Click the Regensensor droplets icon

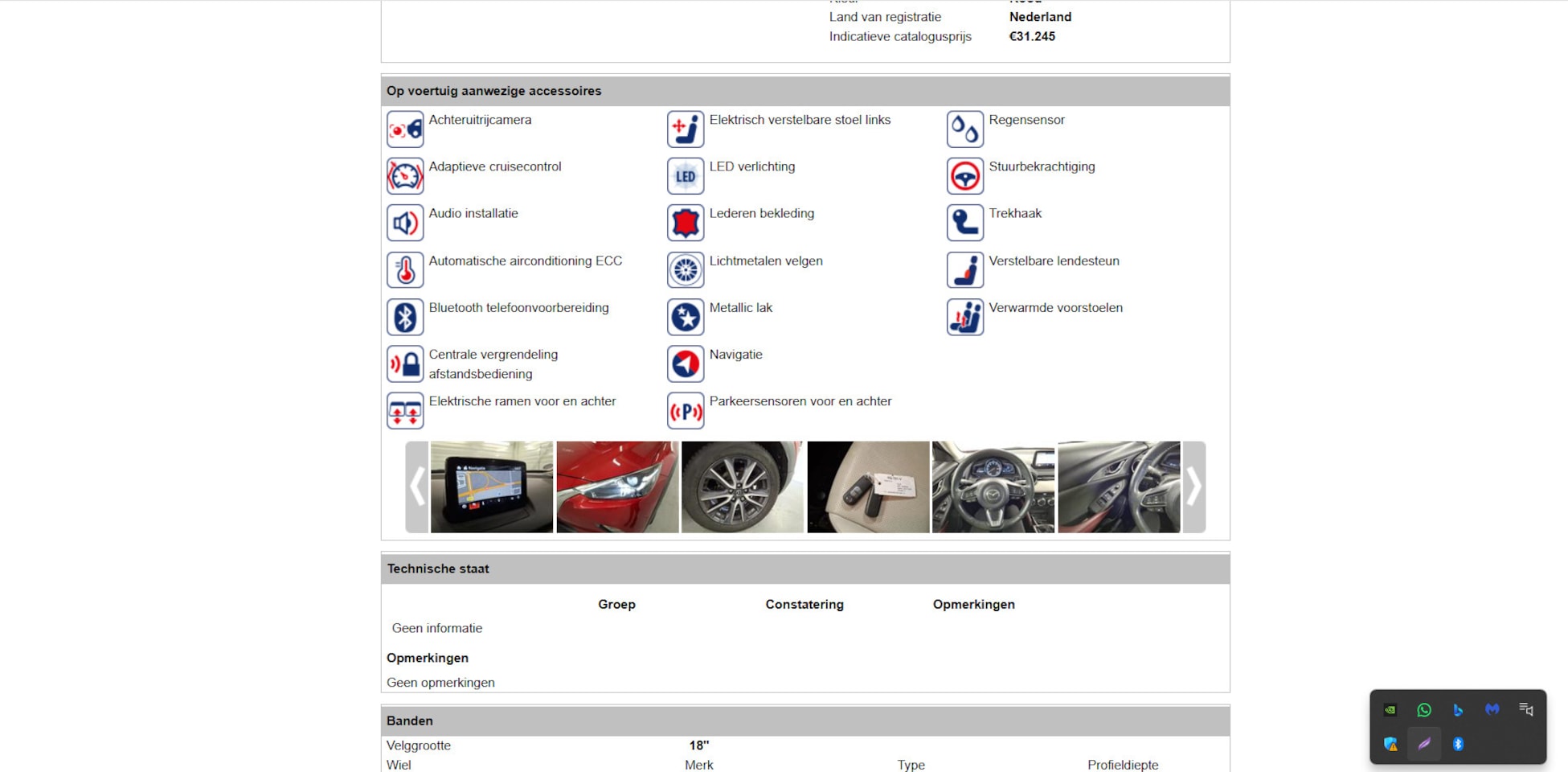tap(964, 129)
